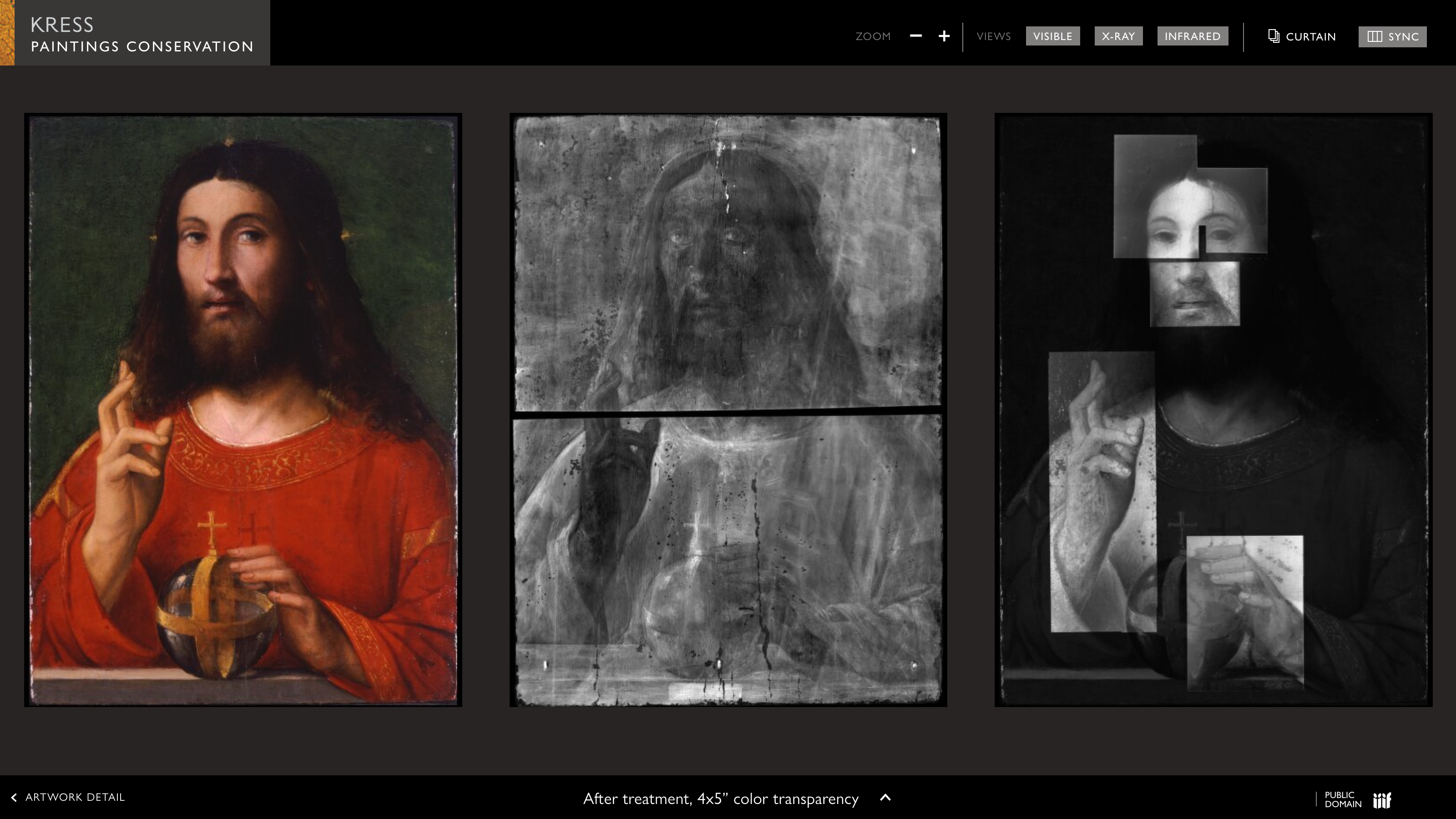Toggle the Infrared view button
Screen dimensions: 1456x819
point(1192,36)
